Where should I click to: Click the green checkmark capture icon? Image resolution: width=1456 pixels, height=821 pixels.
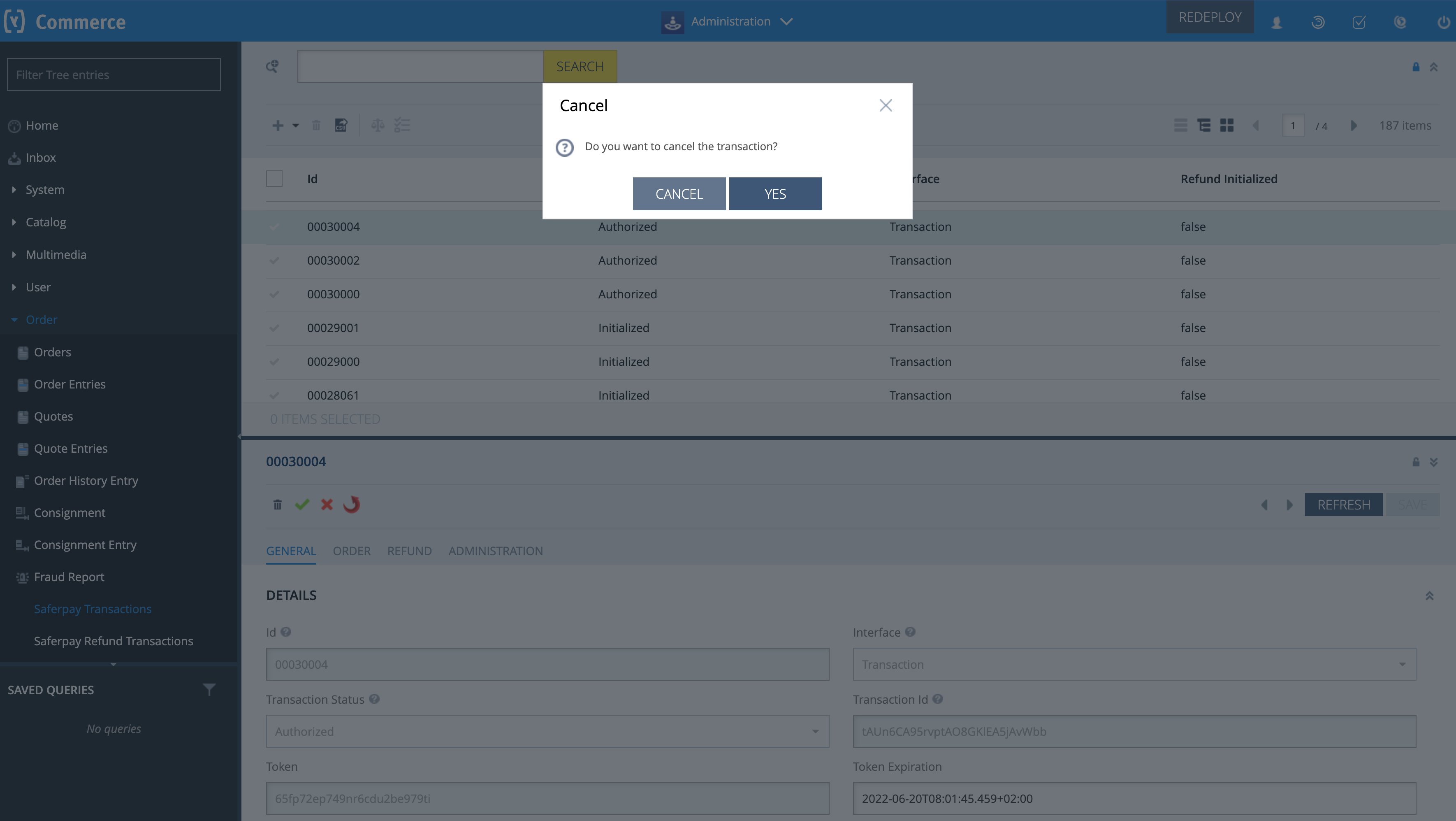[x=302, y=505]
